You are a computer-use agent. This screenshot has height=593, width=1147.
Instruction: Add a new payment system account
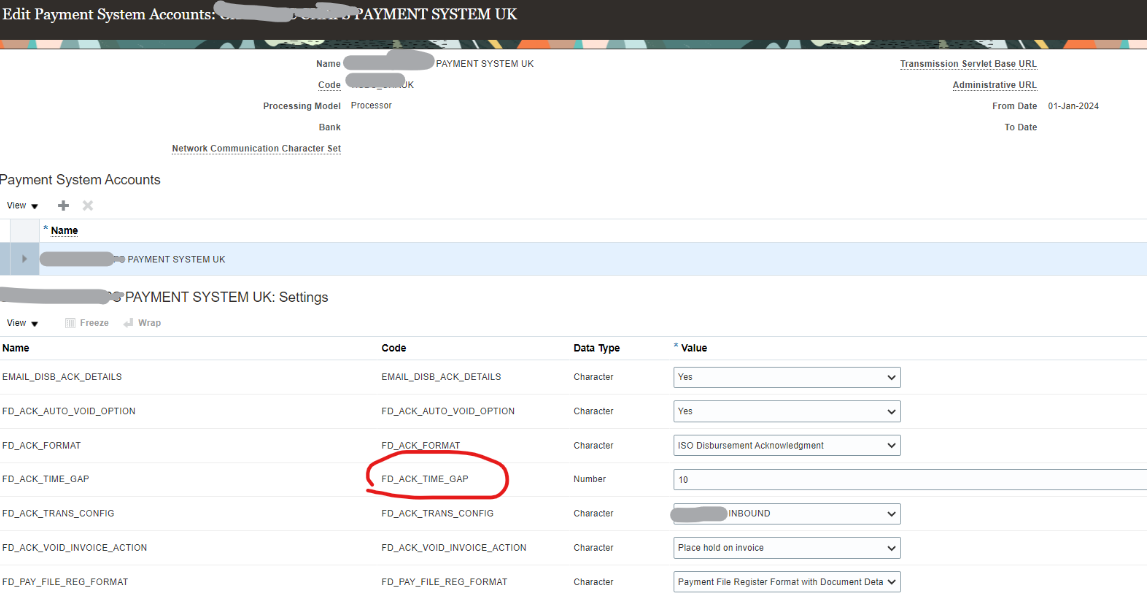63,205
